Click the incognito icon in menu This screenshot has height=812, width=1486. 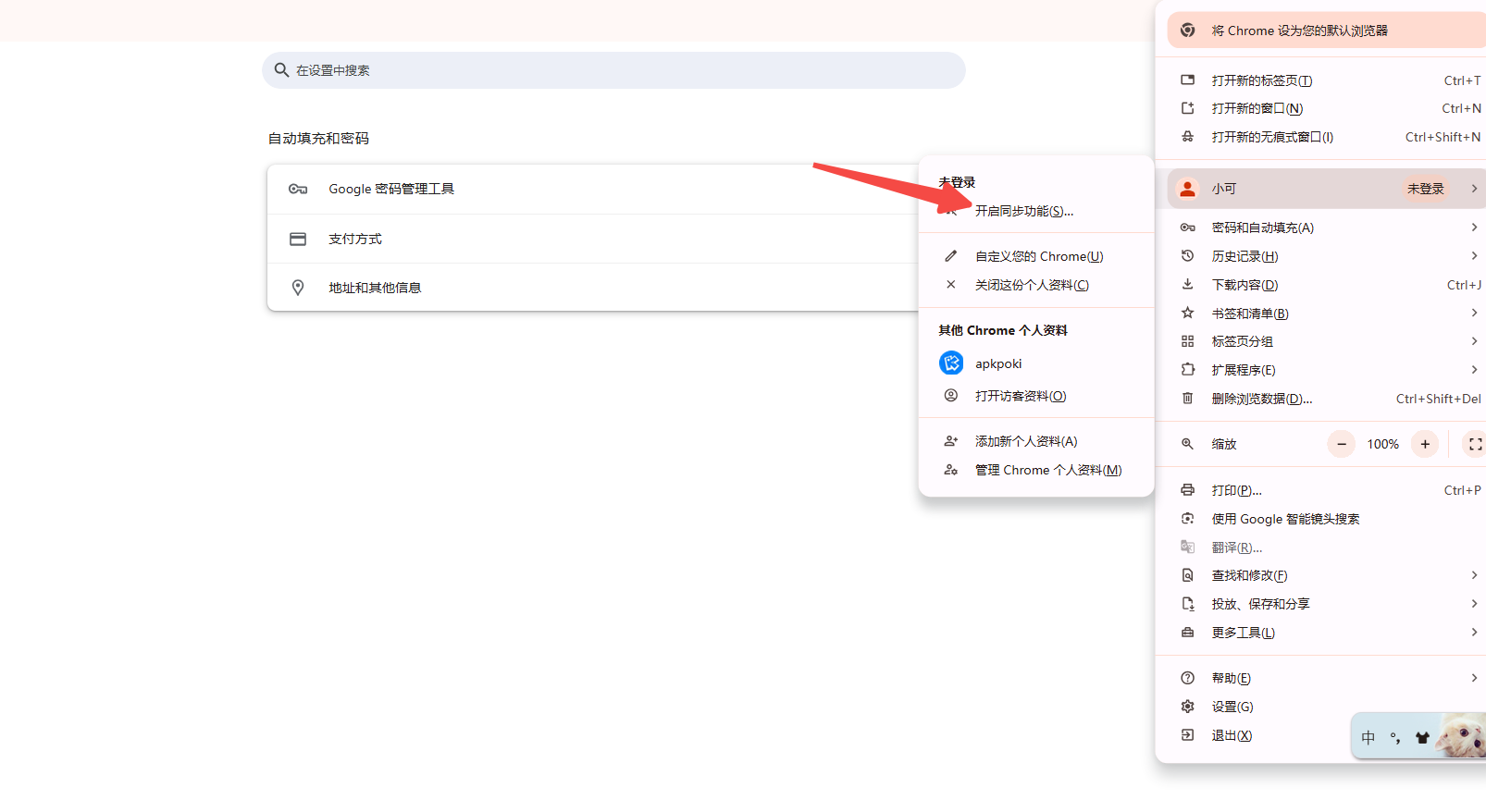[x=1188, y=137]
